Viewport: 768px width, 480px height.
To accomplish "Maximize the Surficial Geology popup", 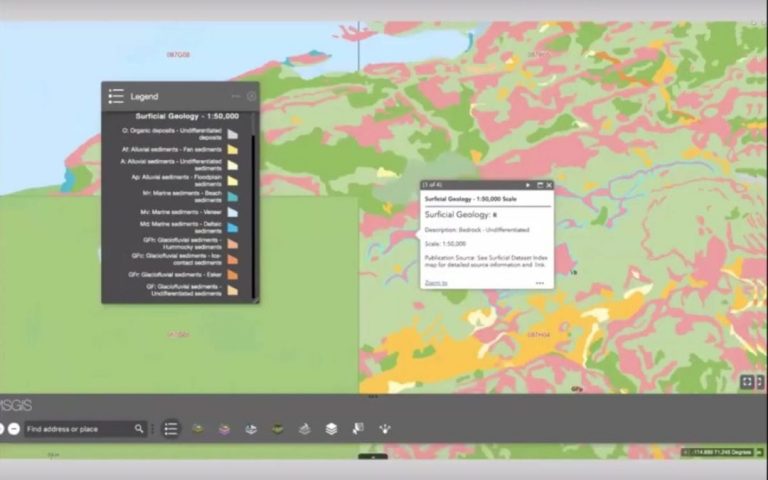I will click(x=539, y=185).
